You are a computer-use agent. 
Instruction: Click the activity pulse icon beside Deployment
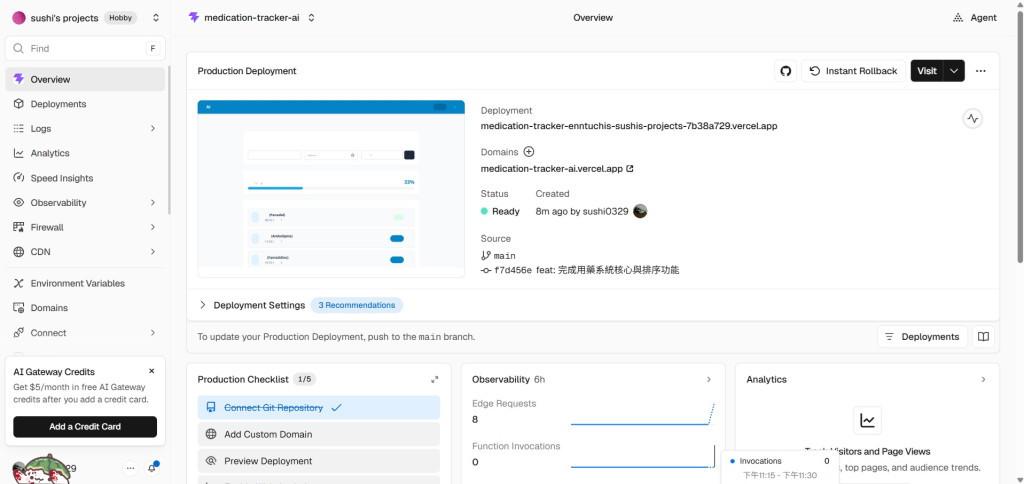coord(973,119)
